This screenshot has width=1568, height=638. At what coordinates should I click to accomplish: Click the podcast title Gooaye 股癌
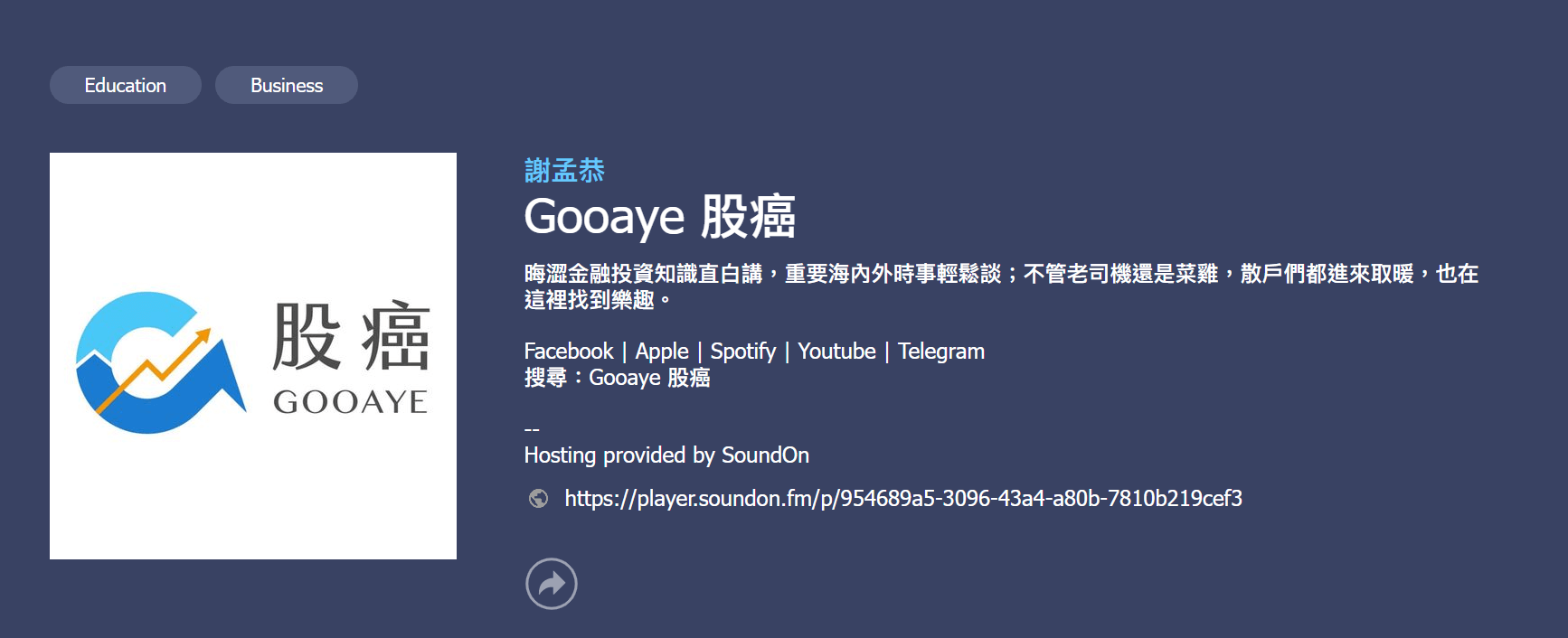(x=660, y=217)
